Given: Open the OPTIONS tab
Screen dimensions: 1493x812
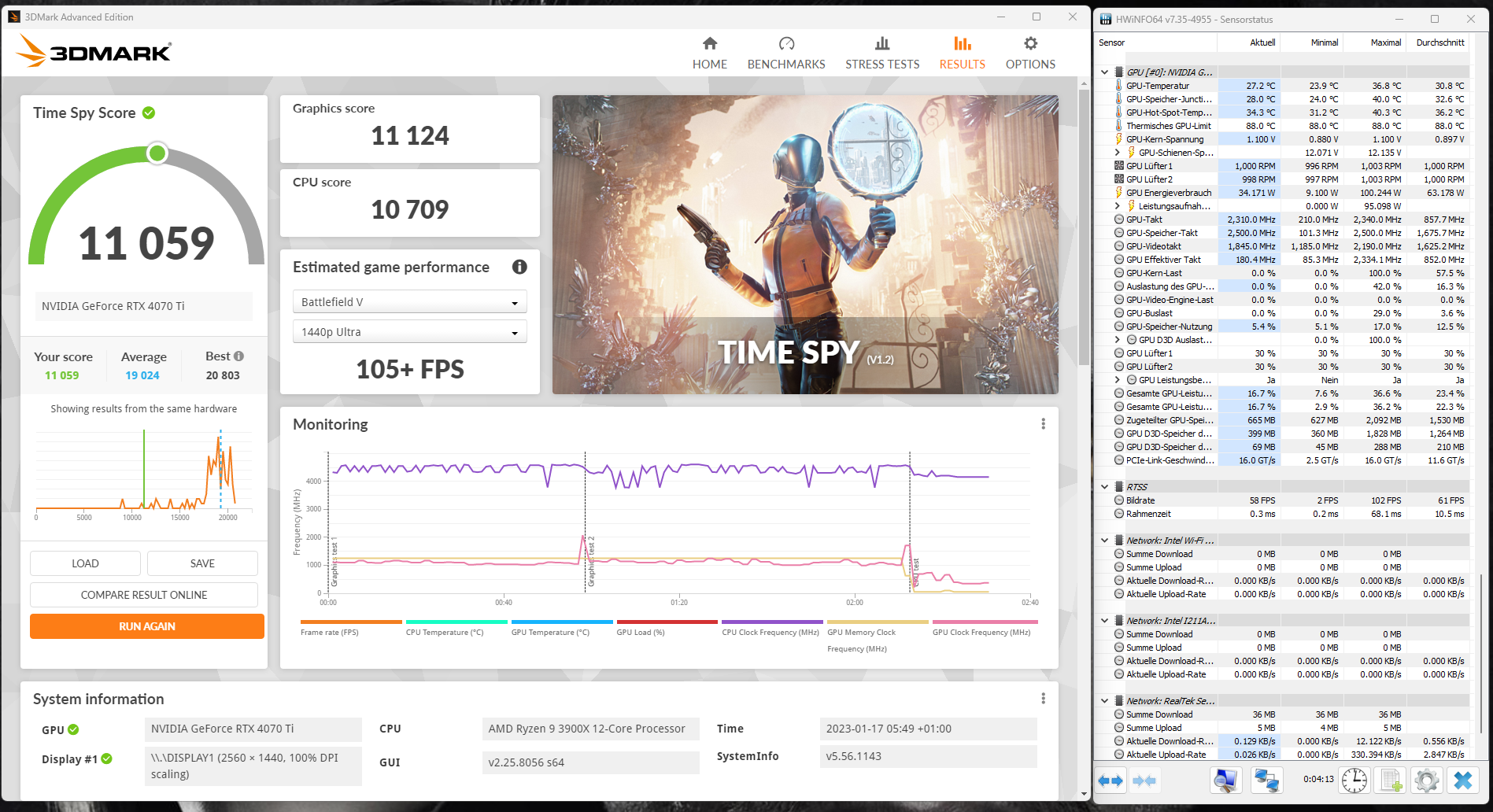Looking at the screenshot, I should pyautogui.click(x=1031, y=54).
